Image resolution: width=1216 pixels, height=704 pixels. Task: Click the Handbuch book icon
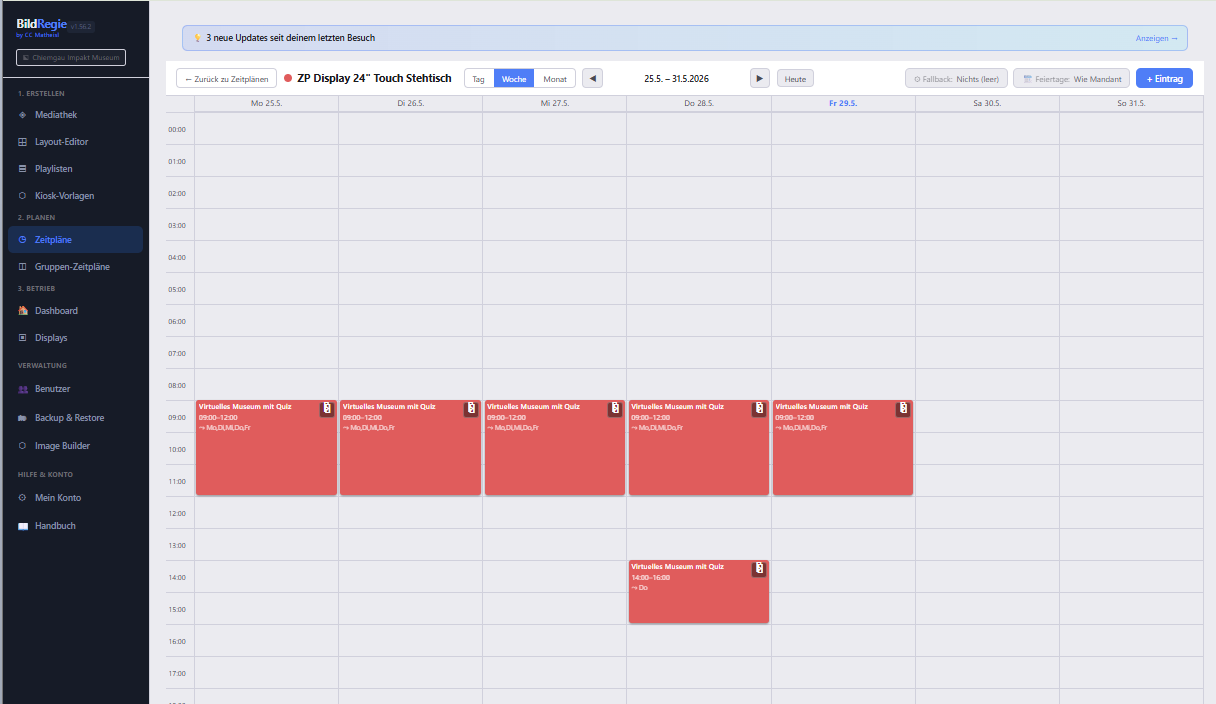(22, 526)
